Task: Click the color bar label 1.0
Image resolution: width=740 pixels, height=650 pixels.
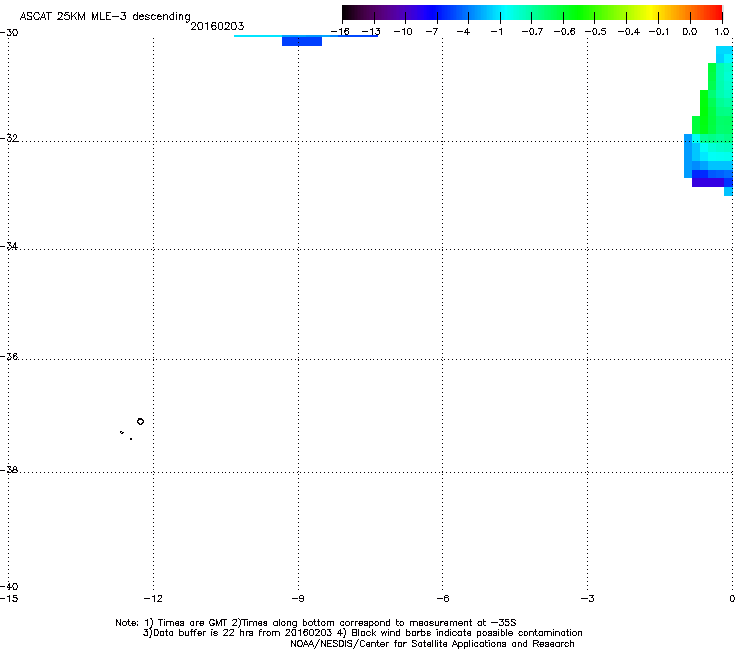Action: [722, 32]
